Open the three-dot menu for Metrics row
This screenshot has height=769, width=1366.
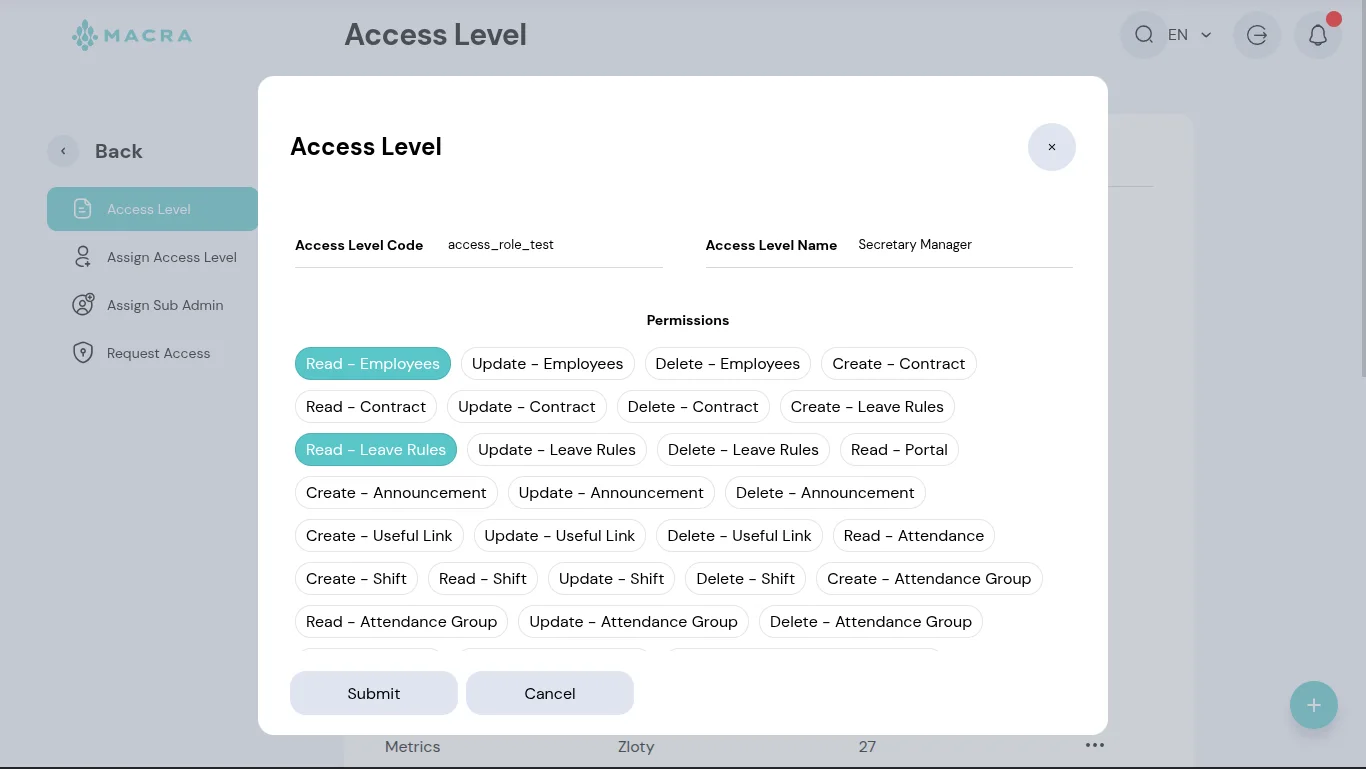click(1095, 745)
